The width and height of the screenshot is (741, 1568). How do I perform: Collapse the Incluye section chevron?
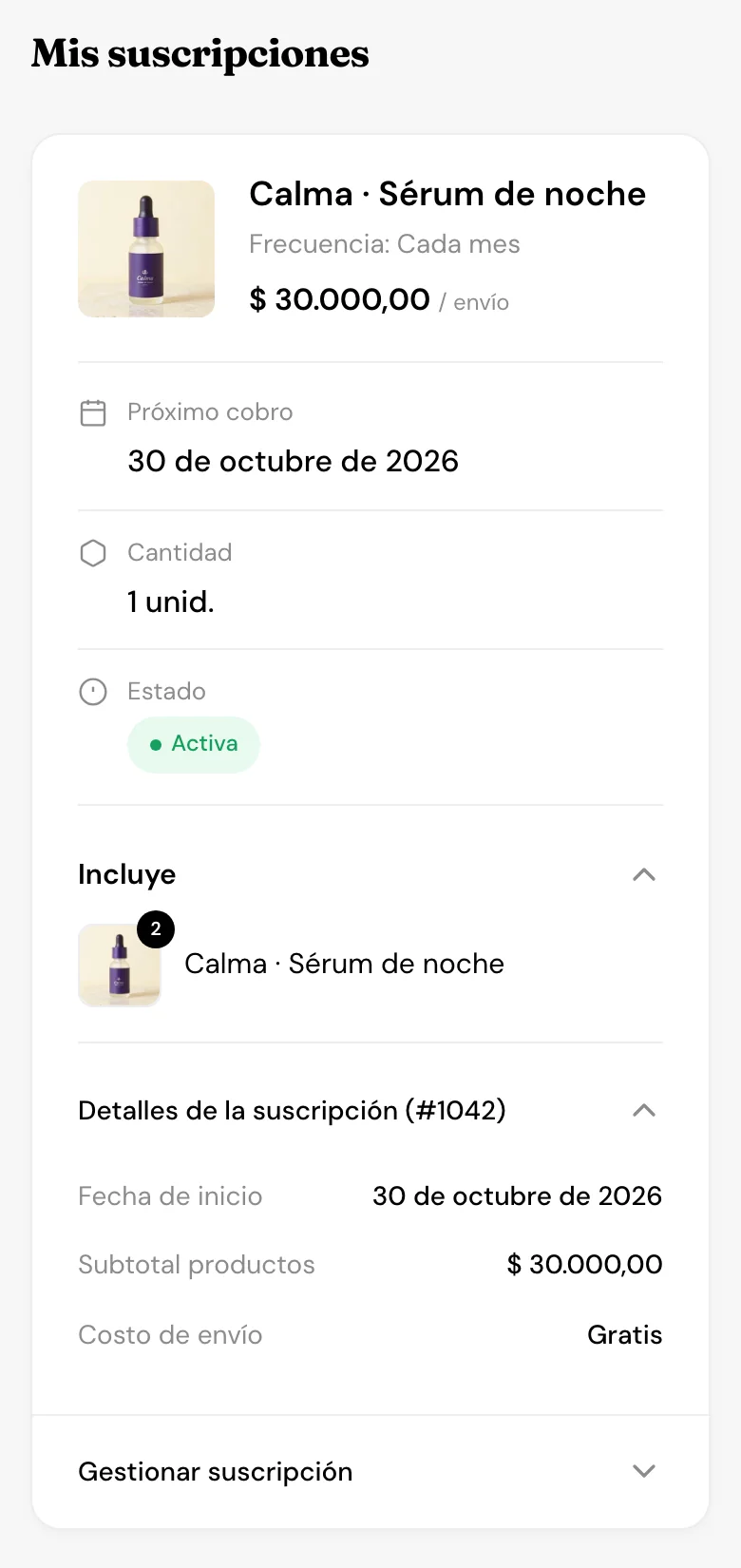click(x=644, y=874)
